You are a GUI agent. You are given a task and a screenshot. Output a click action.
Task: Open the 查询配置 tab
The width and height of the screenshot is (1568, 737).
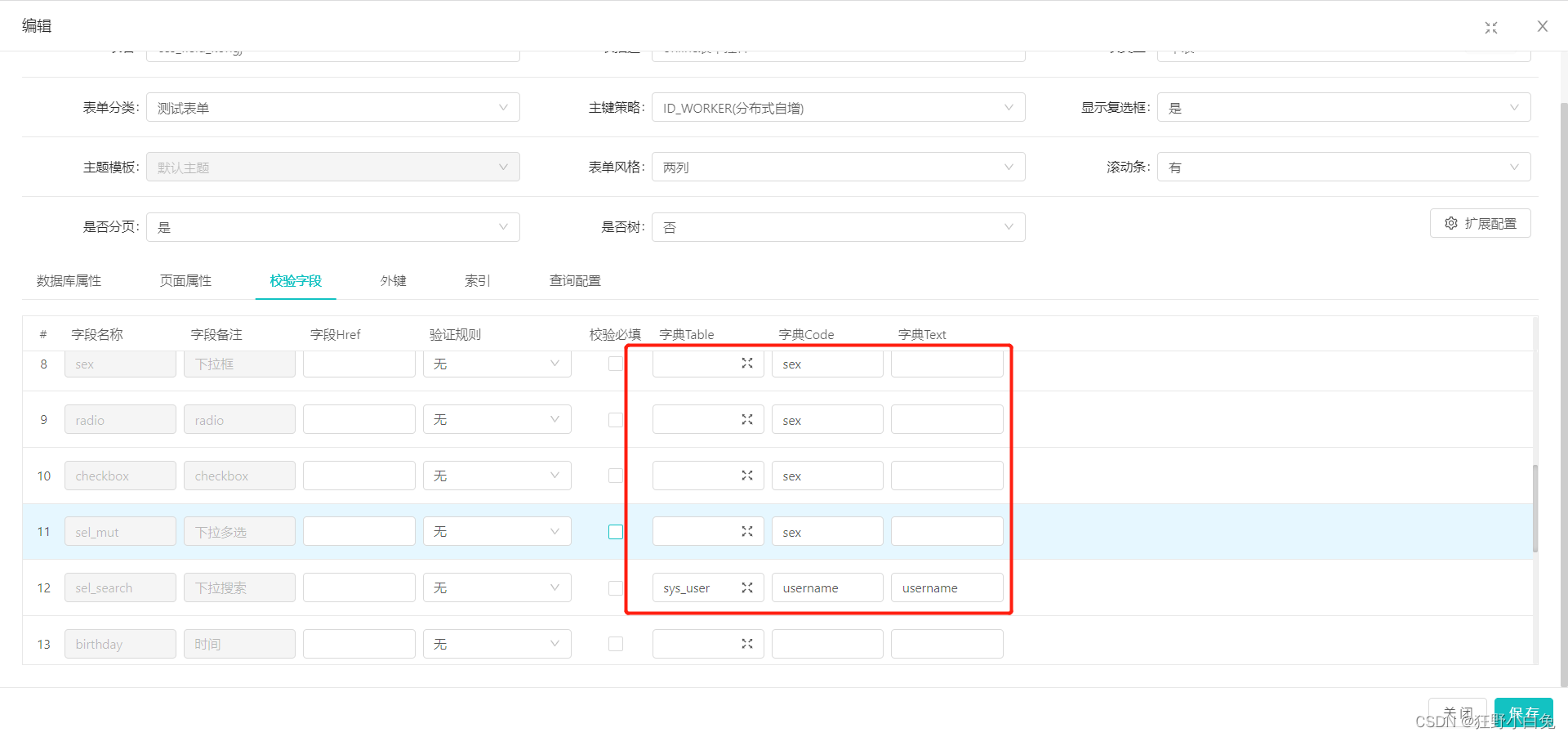[575, 280]
